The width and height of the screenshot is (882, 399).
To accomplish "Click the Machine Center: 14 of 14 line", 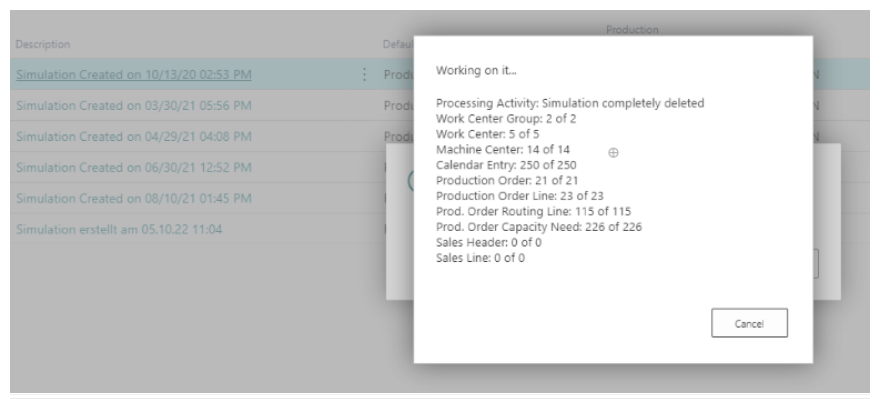I will pyautogui.click(x=503, y=150).
